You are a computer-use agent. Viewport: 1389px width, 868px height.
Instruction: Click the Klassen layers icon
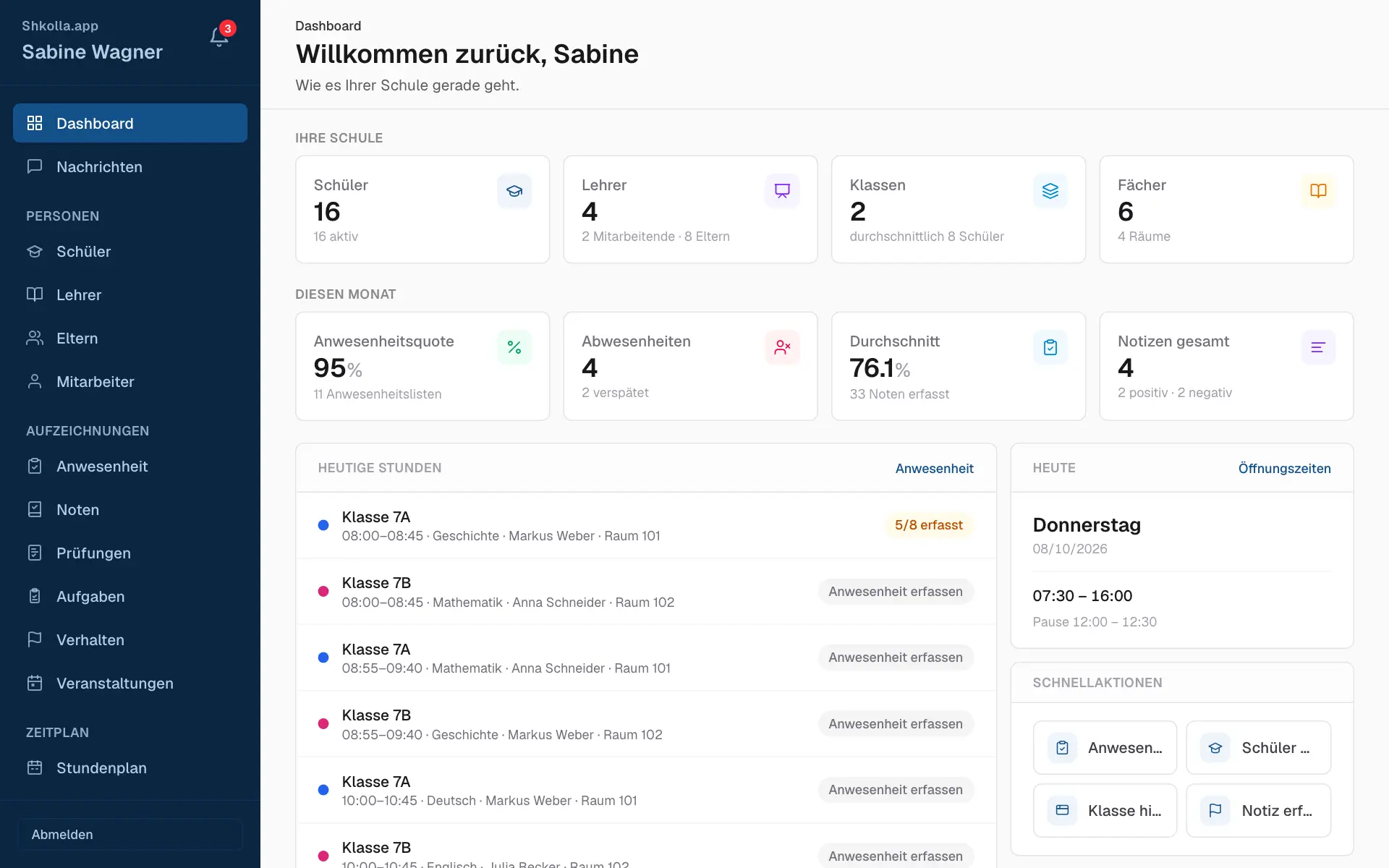[1050, 191]
